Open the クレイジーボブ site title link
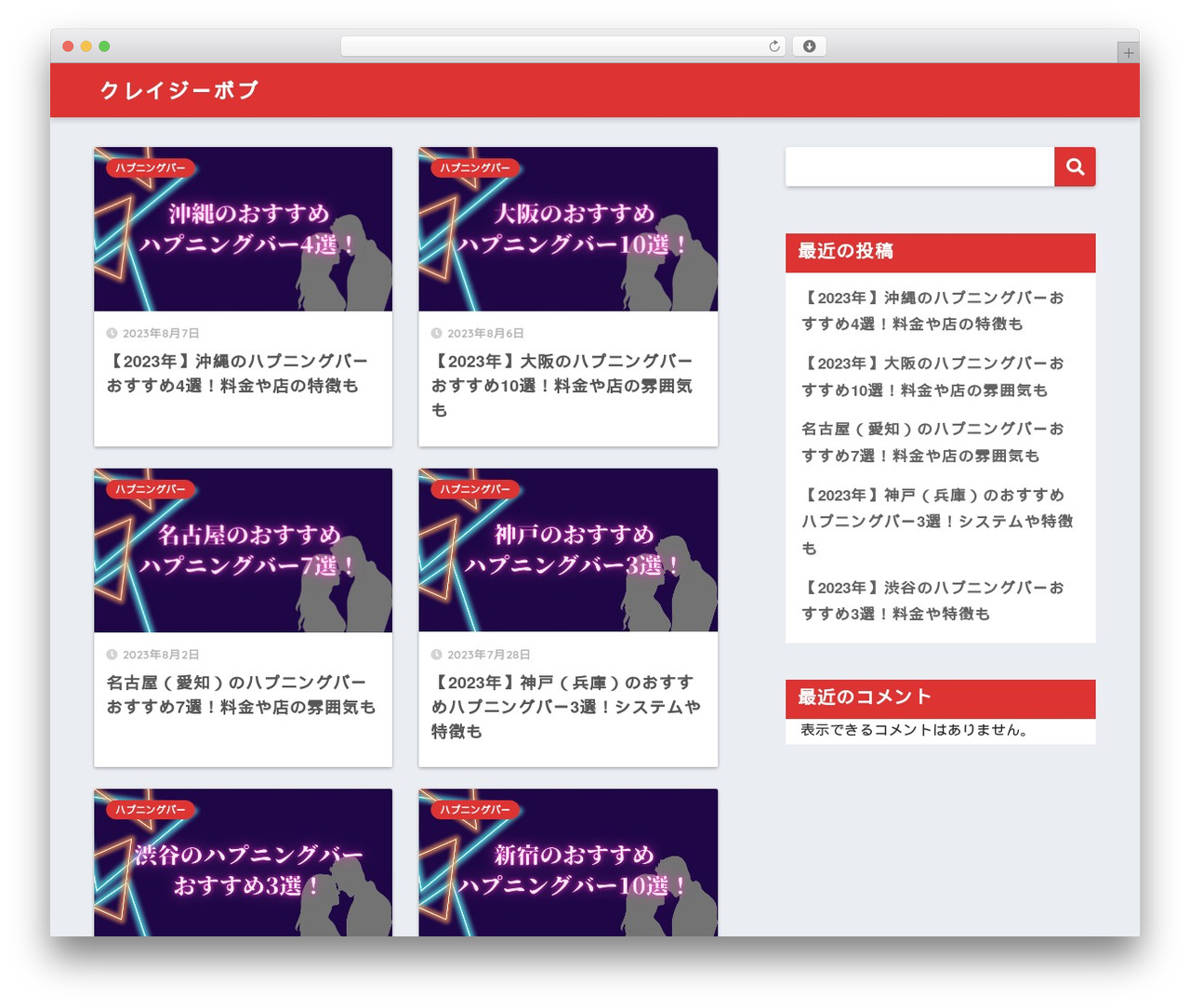 tap(179, 90)
